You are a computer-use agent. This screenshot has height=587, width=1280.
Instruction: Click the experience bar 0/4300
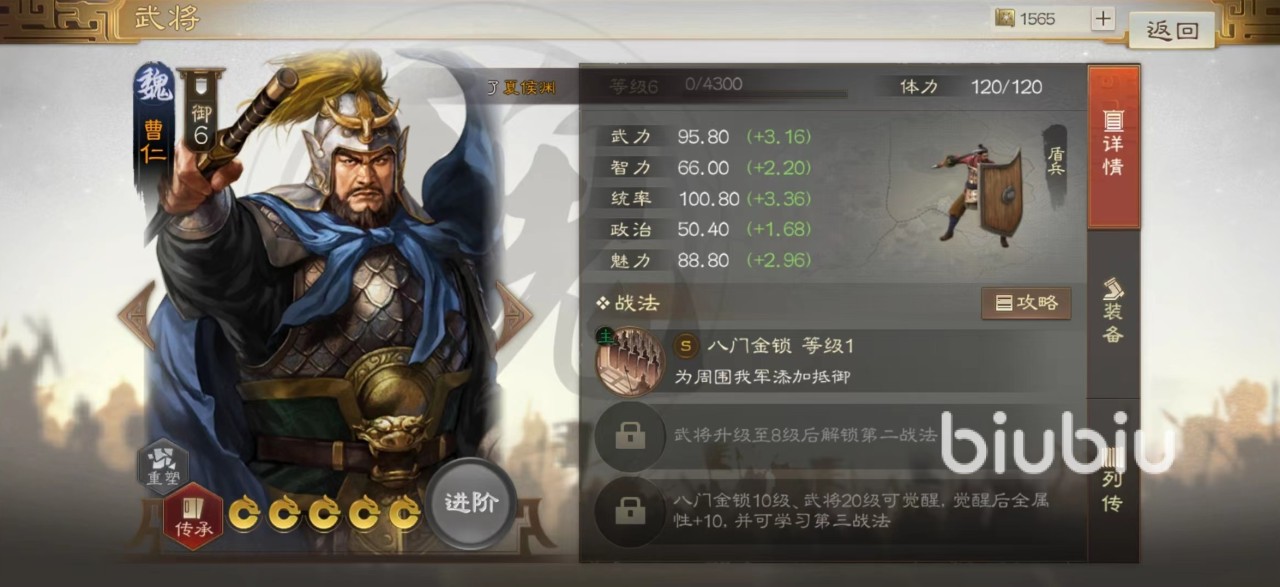(x=764, y=86)
